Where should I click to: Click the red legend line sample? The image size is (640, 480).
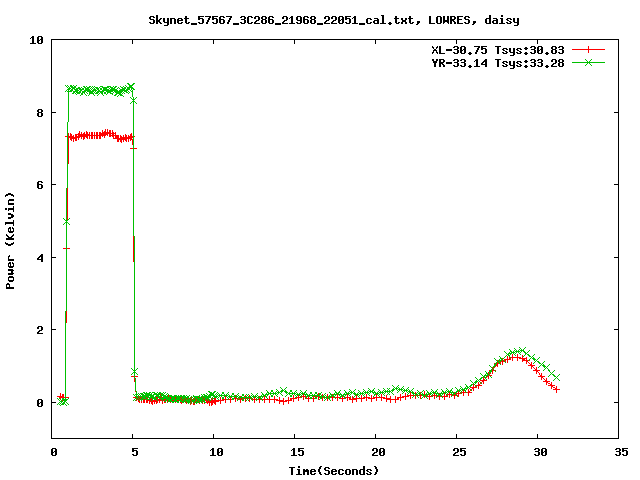tap(588, 50)
